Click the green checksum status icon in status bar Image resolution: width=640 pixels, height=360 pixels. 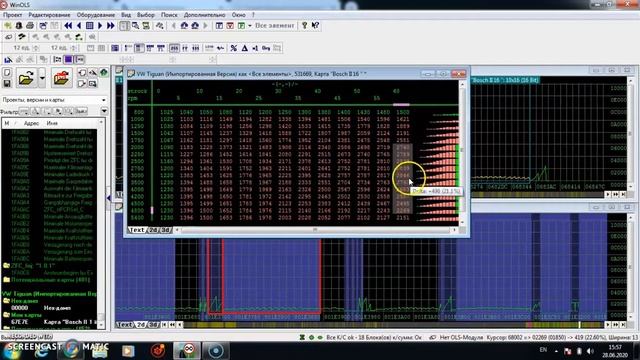(302, 338)
